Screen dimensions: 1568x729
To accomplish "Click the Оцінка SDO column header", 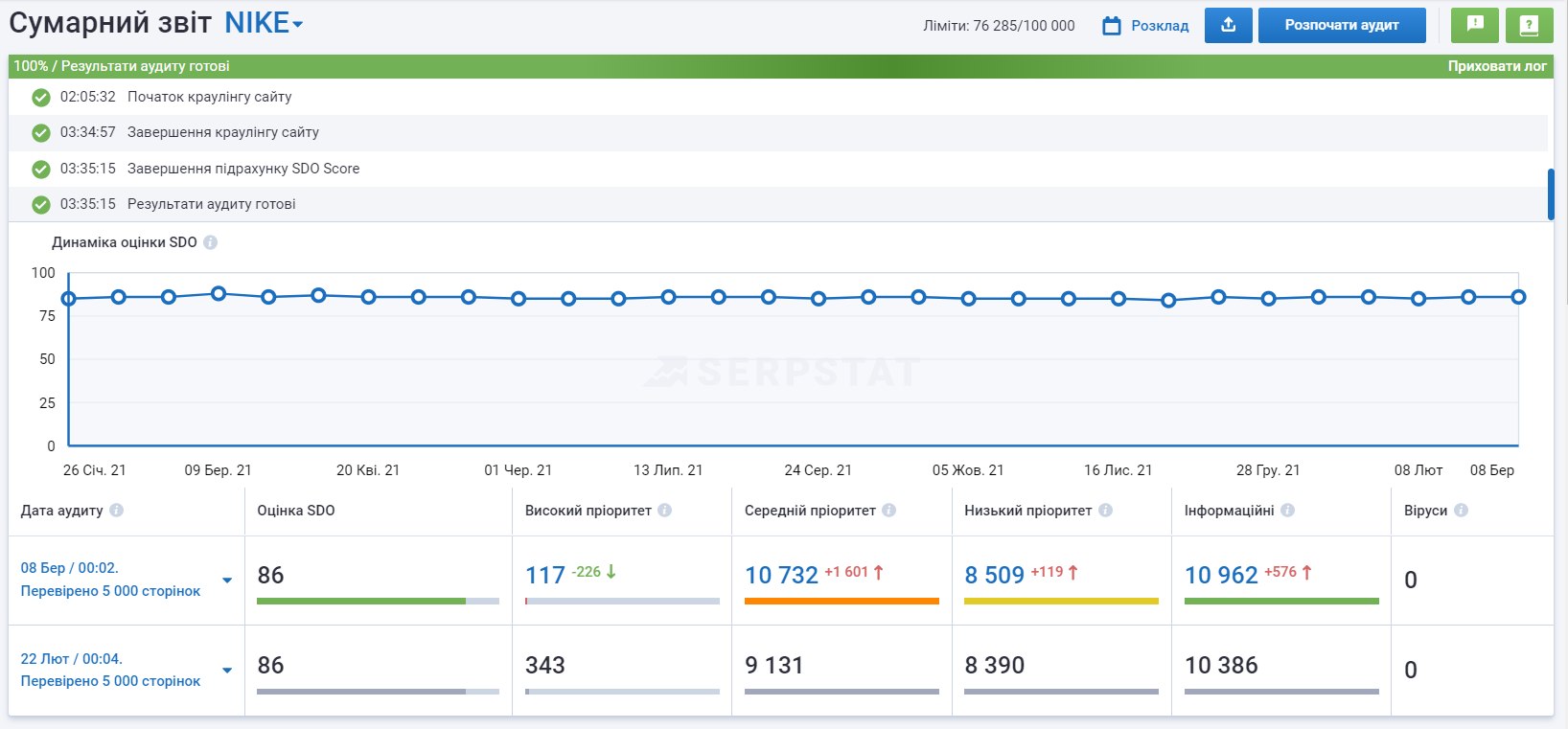I will pyautogui.click(x=296, y=511).
